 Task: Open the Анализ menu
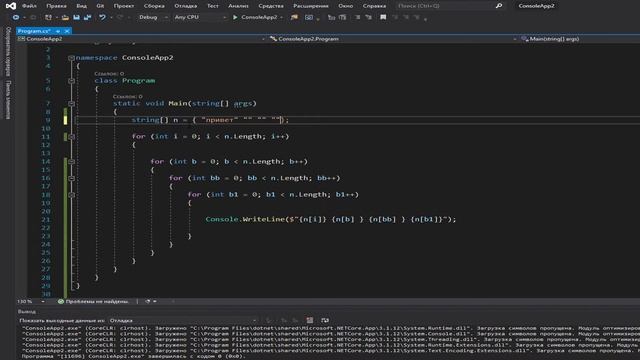(x=238, y=6)
